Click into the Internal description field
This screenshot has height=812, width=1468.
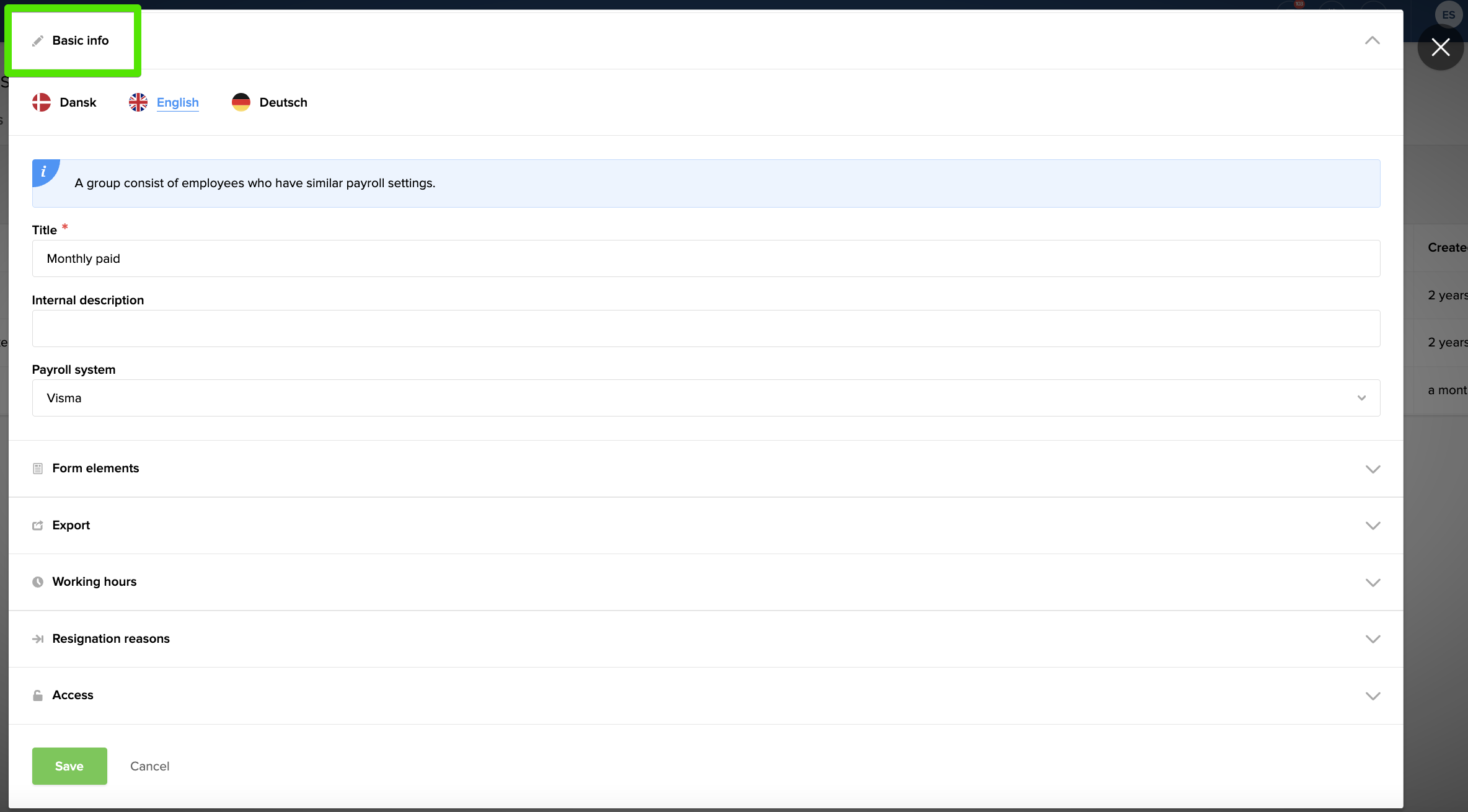pos(705,329)
